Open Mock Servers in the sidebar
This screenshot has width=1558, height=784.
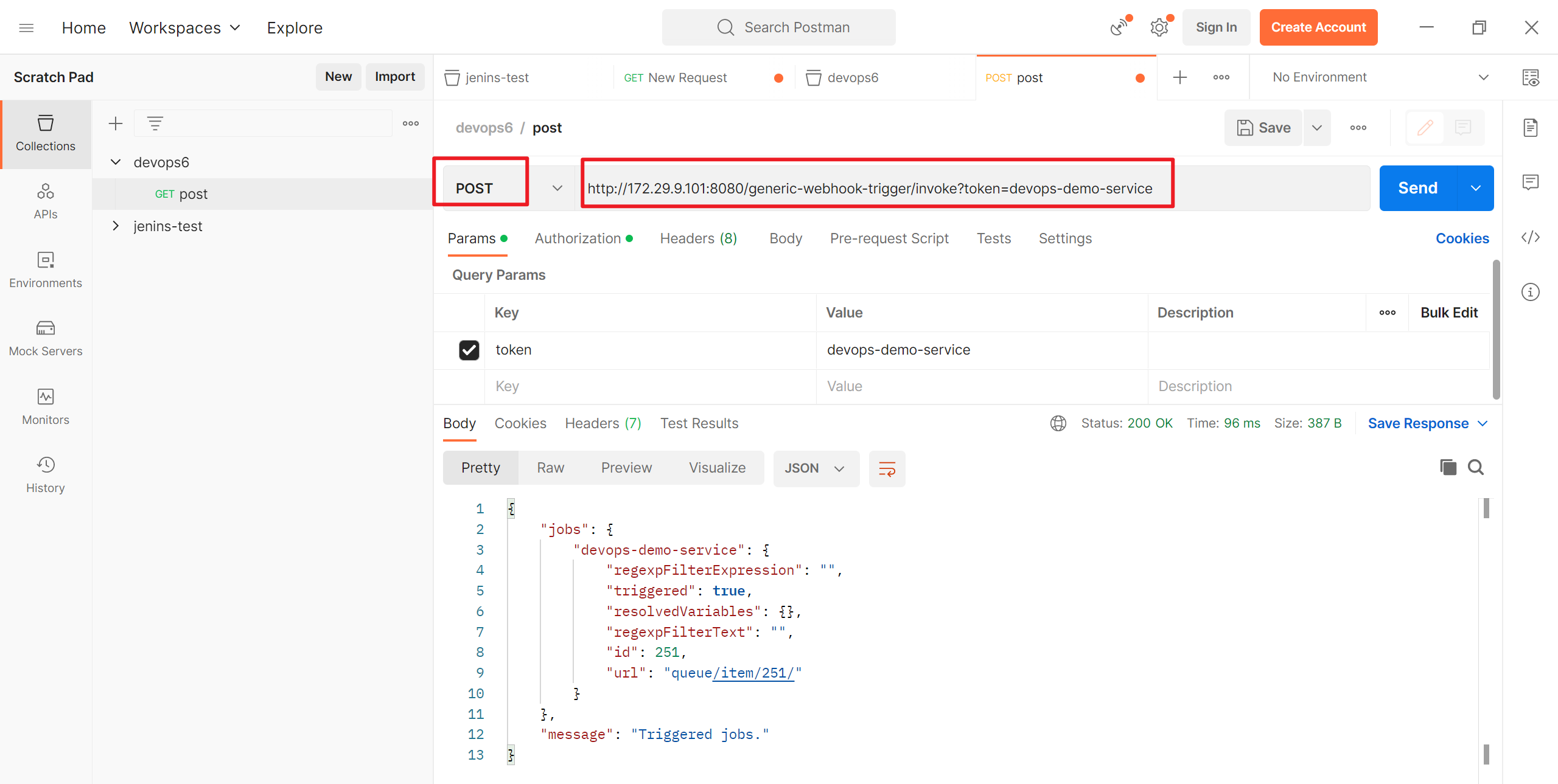pos(46,338)
